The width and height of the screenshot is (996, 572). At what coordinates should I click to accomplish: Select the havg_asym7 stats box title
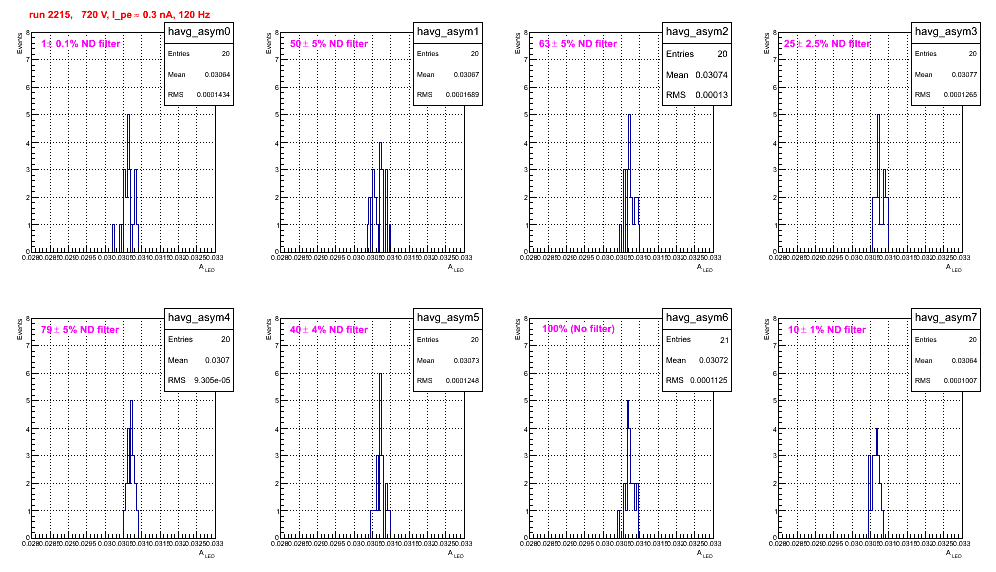[x=946, y=317]
